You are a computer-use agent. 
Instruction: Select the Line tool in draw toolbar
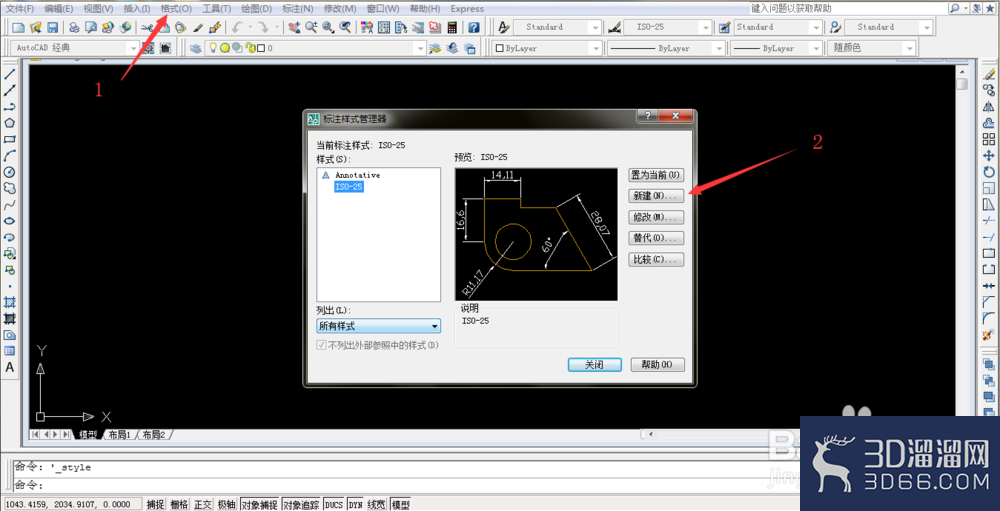[x=10, y=75]
